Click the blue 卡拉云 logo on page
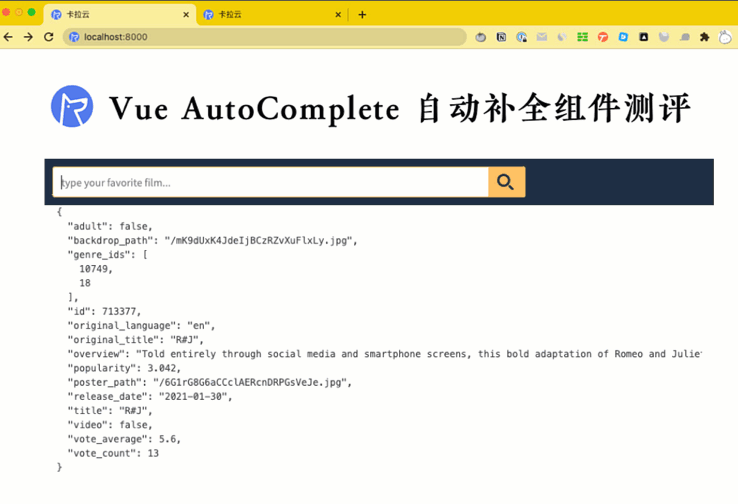 72,106
